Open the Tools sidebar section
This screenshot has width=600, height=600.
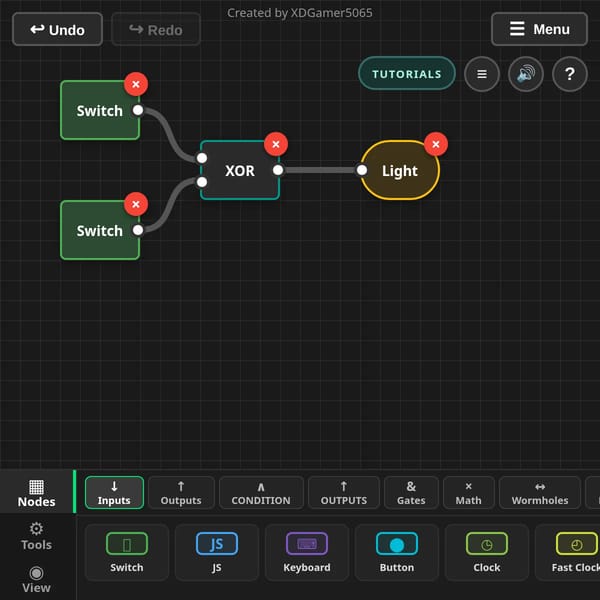pyautogui.click(x=36, y=536)
